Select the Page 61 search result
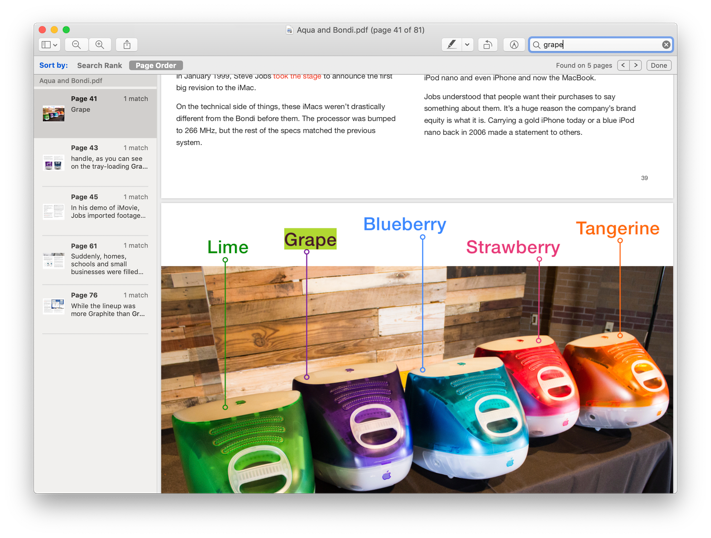The height and width of the screenshot is (538, 711). (x=95, y=260)
